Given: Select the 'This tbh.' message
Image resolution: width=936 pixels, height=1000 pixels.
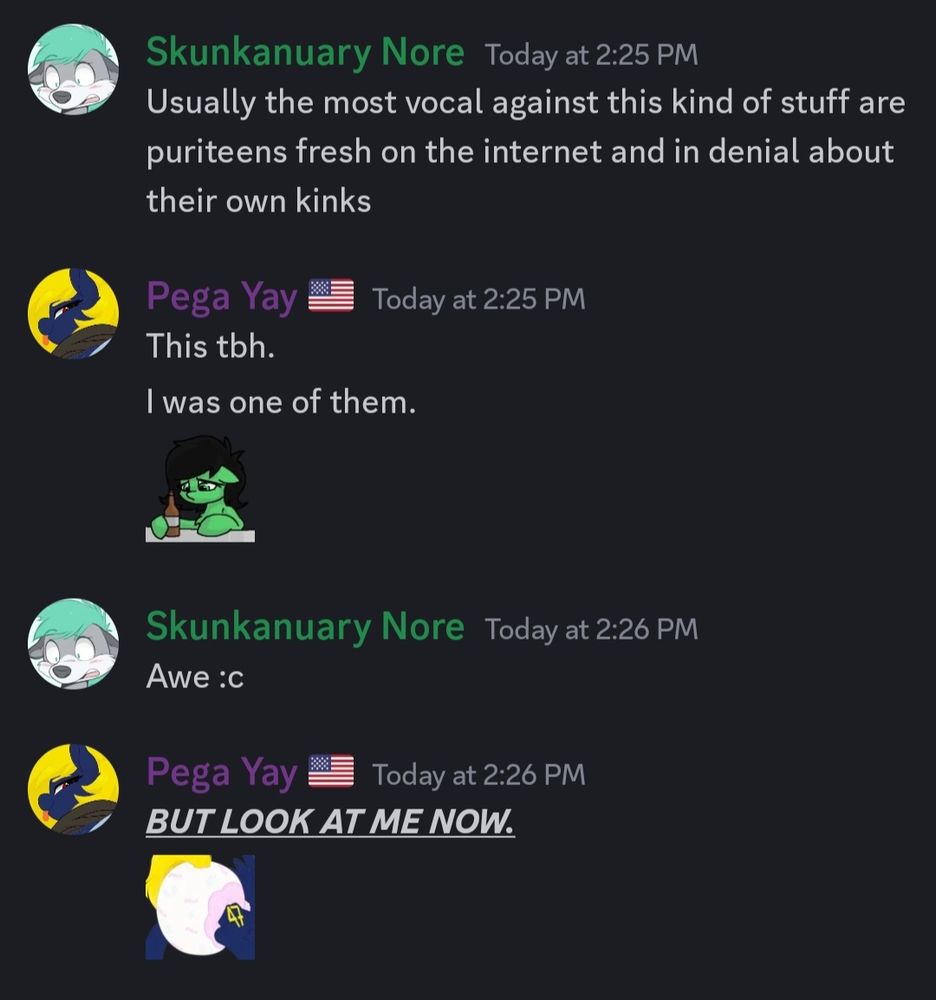Looking at the screenshot, I should click(210, 346).
